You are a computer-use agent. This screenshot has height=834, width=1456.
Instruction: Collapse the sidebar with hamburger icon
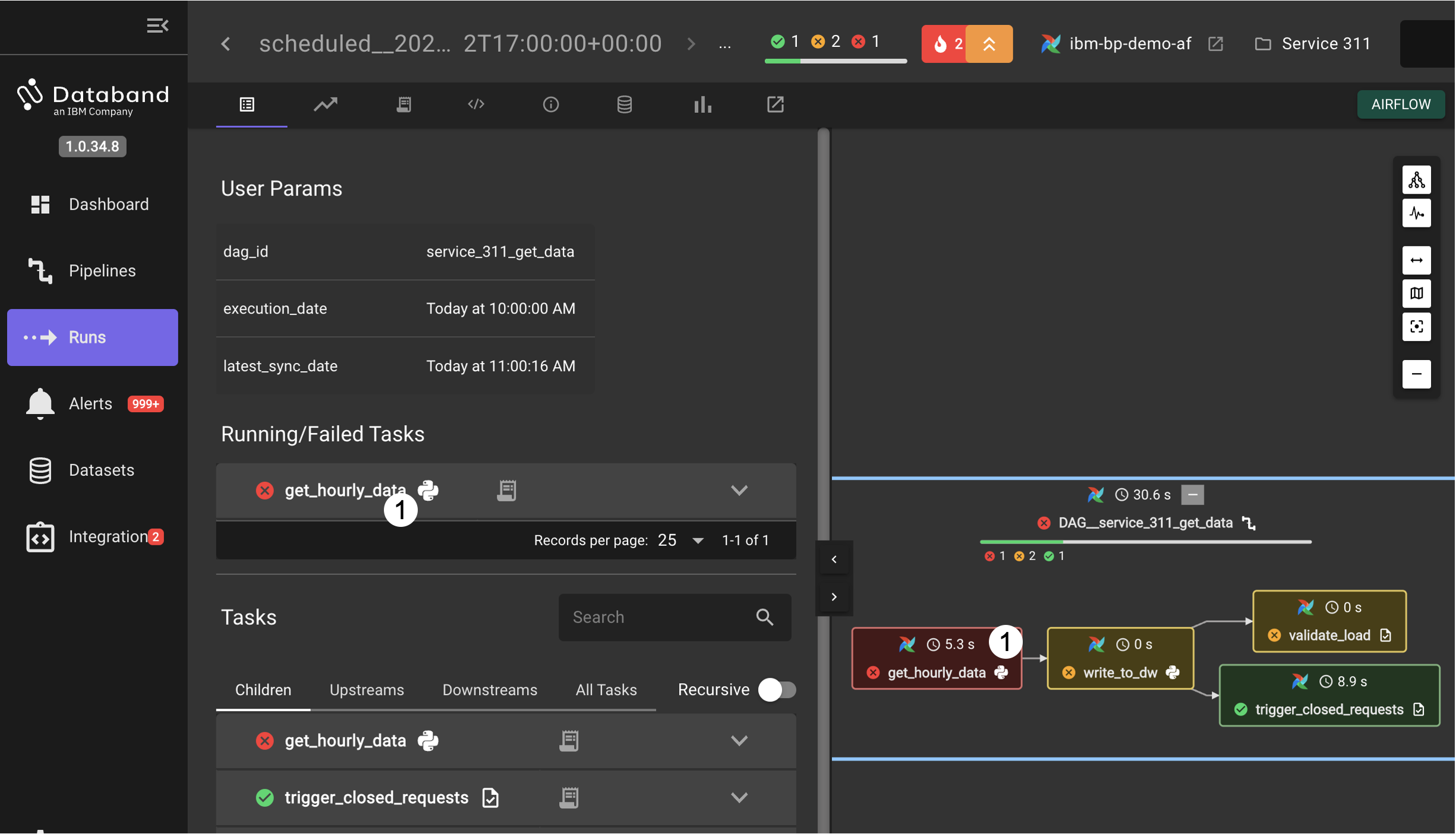157,26
